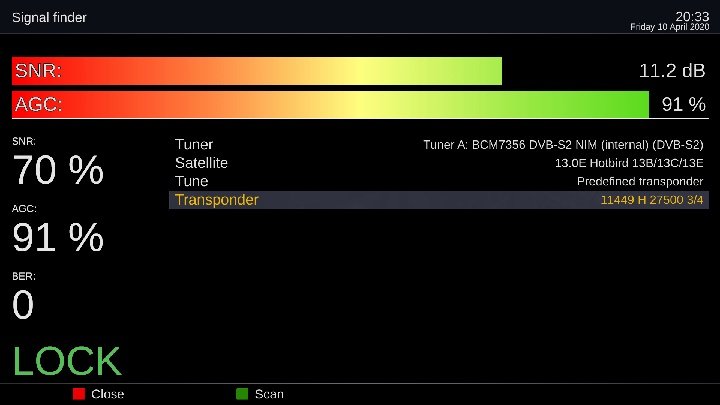Change the Predefined transponder tune mode
This screenshot has height=405, width=720.
(x=640, y=181)
